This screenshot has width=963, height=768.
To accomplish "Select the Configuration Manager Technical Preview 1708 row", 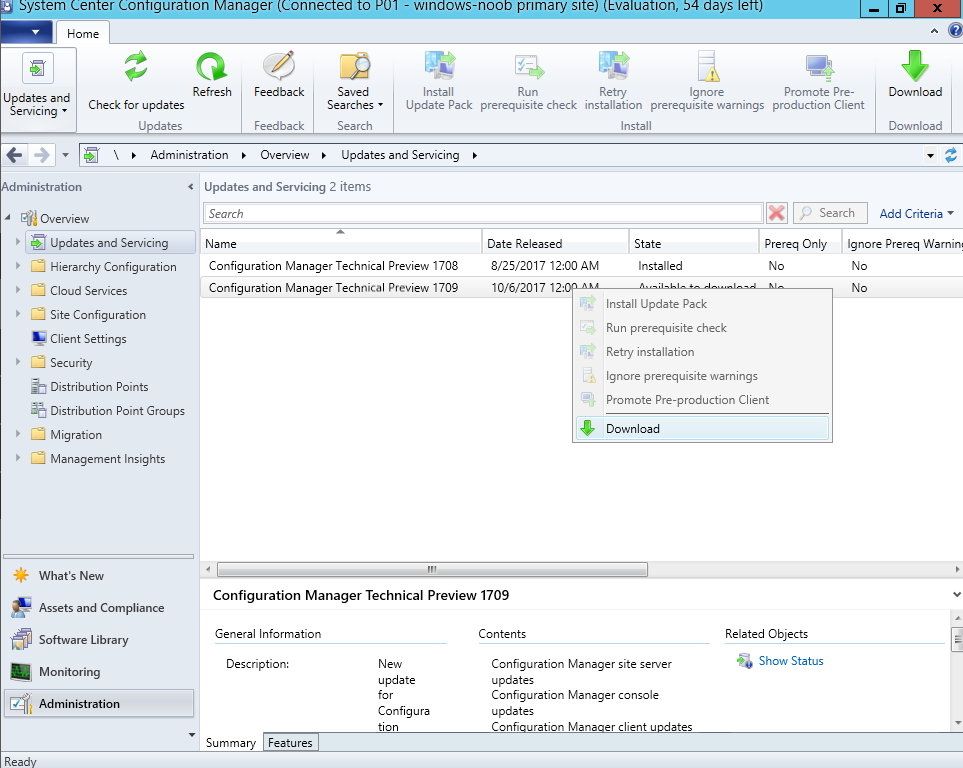I will 580,265.
